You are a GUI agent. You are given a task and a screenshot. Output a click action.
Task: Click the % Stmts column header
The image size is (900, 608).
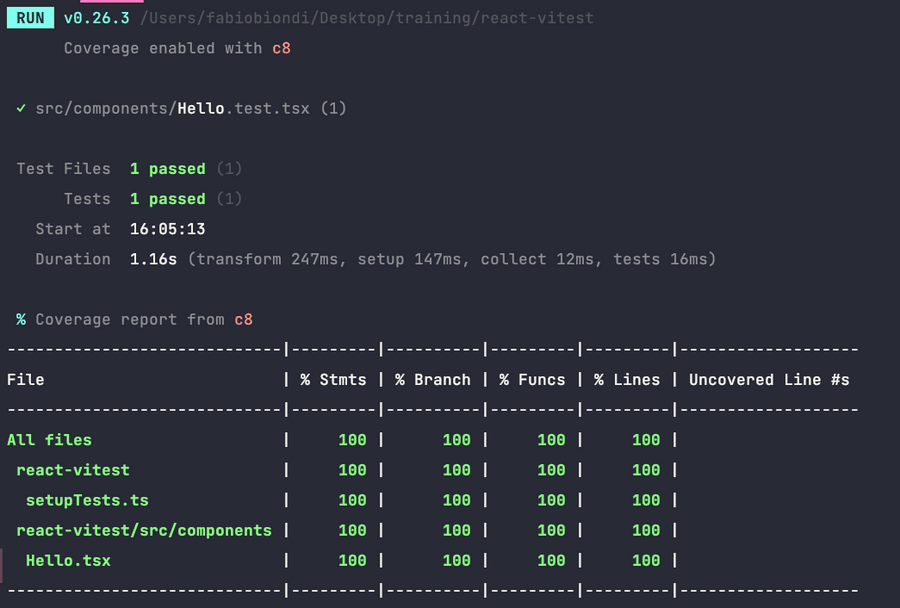pyautogui.click(x=333, y=380)
